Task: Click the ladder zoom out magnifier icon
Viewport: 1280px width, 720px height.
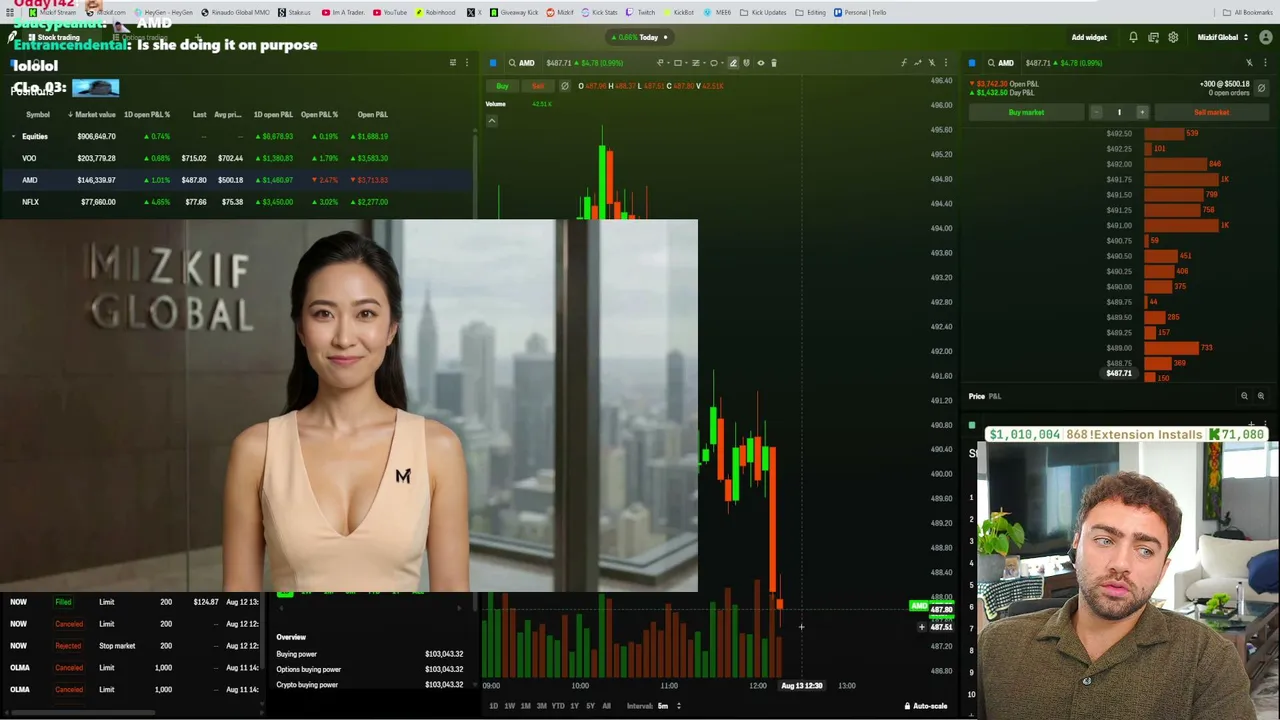Action: pyautogui.click(x=1245, y=396)
